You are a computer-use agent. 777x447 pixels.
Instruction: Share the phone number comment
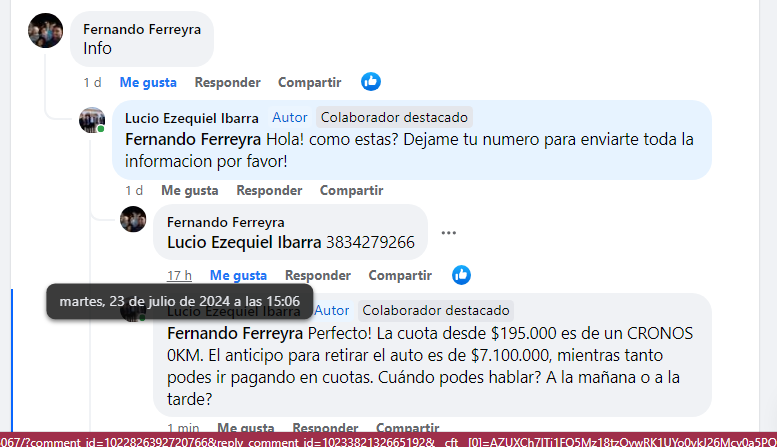pyautogui.click(x=400, y=276)
